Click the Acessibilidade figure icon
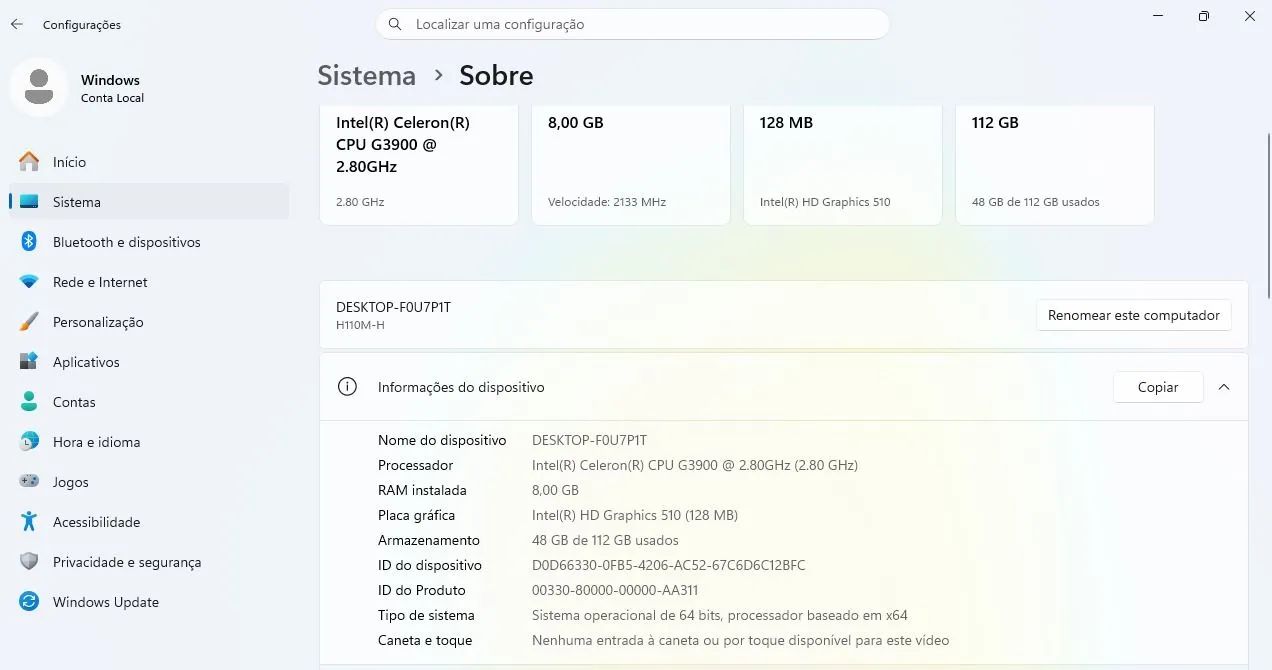This screenshot has height=670, width=1272. [29, 522]
